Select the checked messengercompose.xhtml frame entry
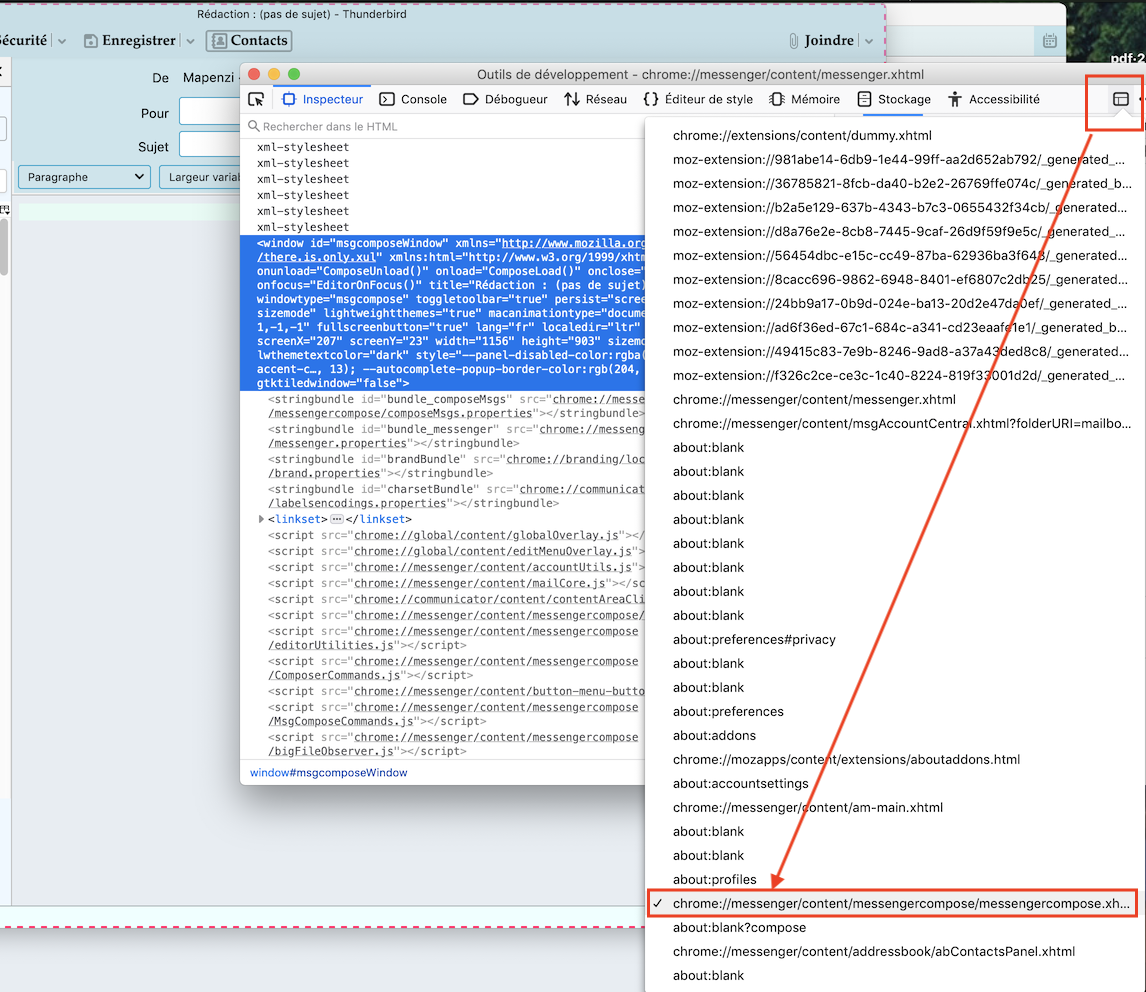This screenshot has width=1146, height=992. pos(901,903)
